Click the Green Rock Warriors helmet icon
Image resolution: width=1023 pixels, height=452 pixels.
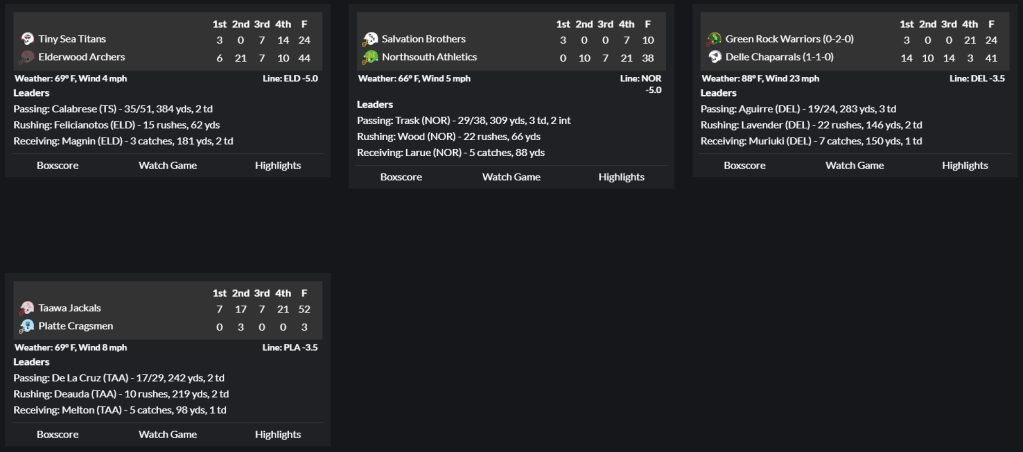715,39
